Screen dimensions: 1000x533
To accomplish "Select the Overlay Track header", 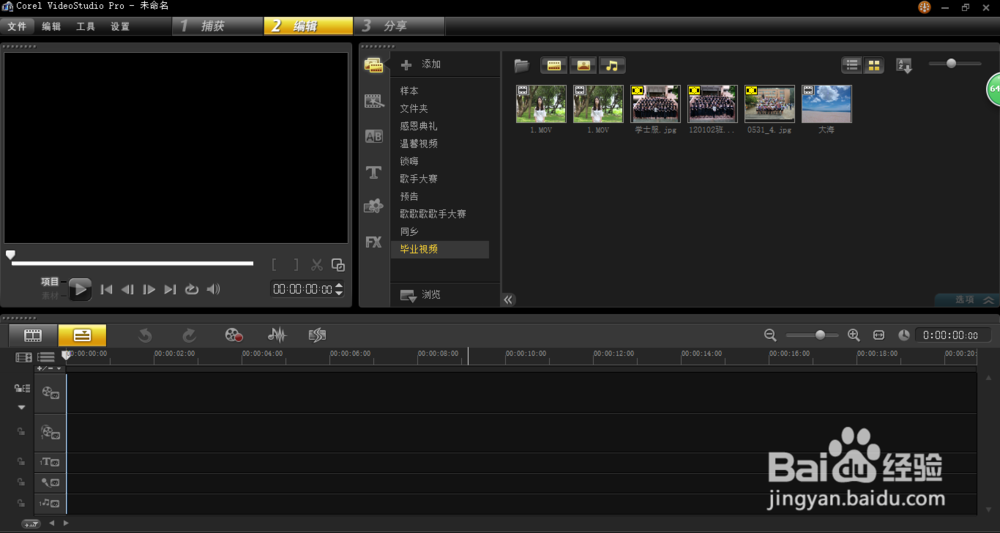I will pyautogui.click(x=50, y=433).
